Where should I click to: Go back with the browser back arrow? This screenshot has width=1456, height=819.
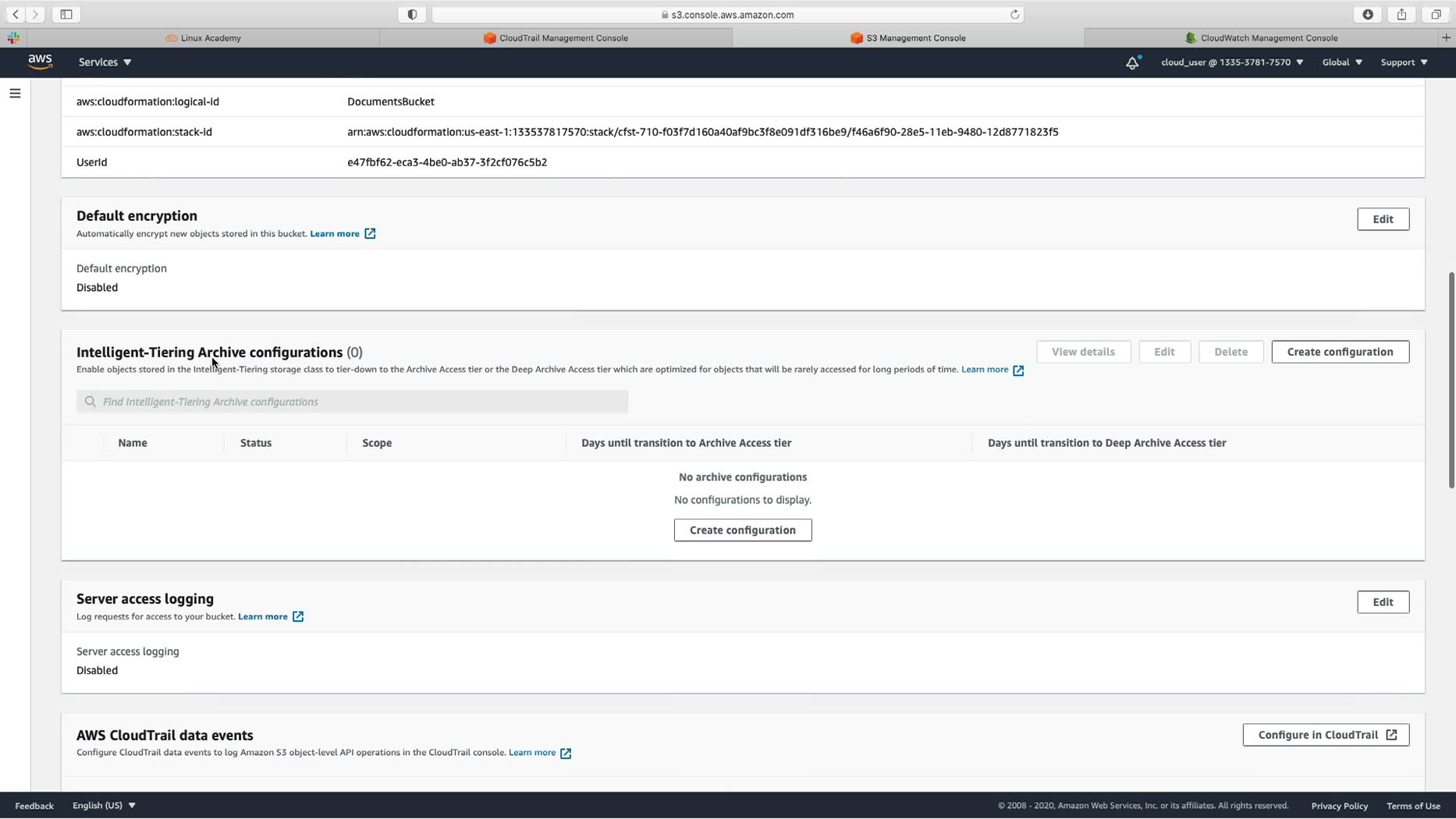coord(16,14)
